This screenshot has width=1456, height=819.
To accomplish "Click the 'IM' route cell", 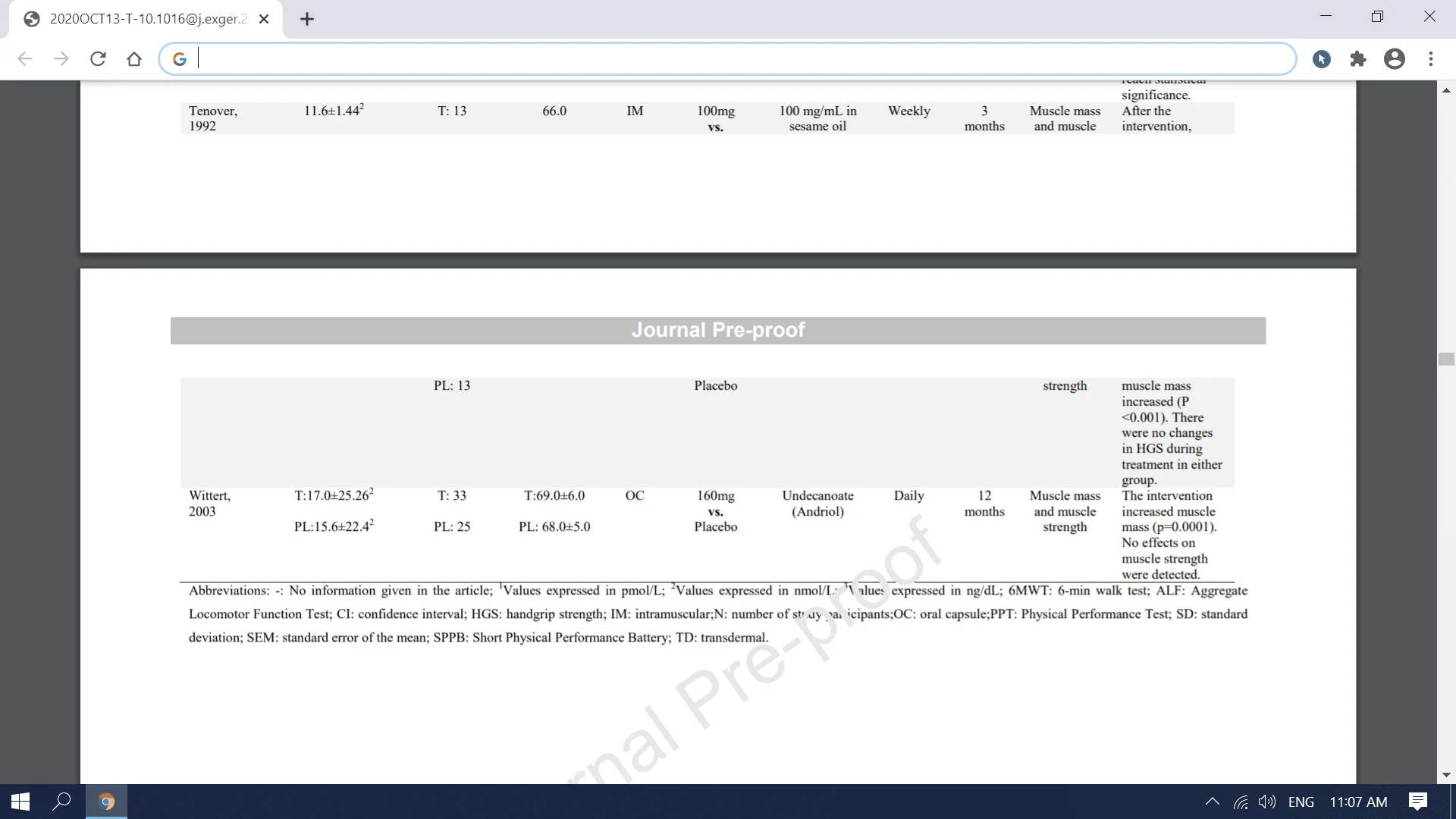I will pos(635,111).
